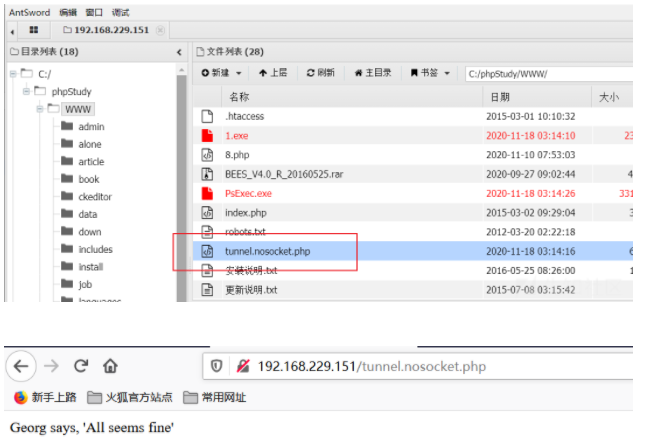Select the file tunnel.nosocket.php
Image resolution: width=649 pixels, height=438 pixels.
click(x=267, y=251)
